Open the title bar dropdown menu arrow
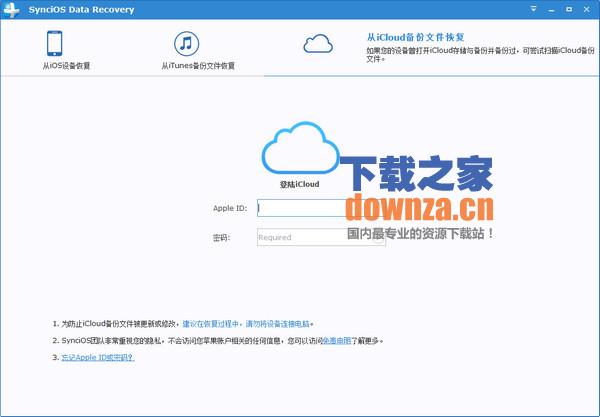Image resolution: width=600 pixels, height=417 pixels. 533,9
